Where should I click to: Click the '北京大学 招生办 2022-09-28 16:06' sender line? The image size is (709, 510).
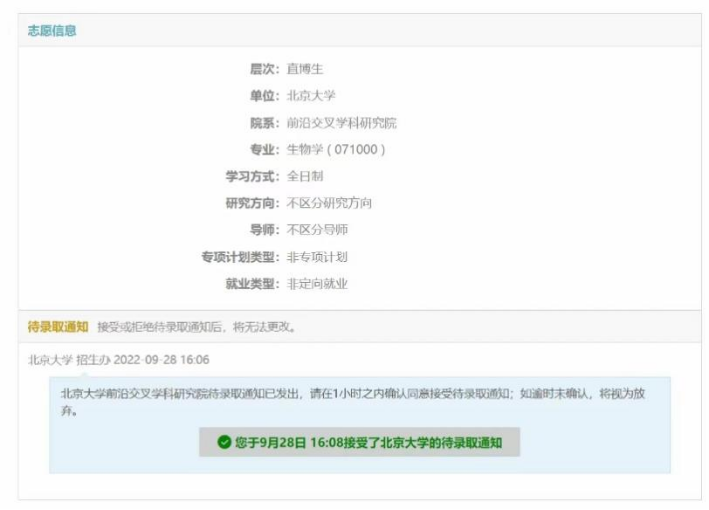pyautogui.click(x=119, y=360)
